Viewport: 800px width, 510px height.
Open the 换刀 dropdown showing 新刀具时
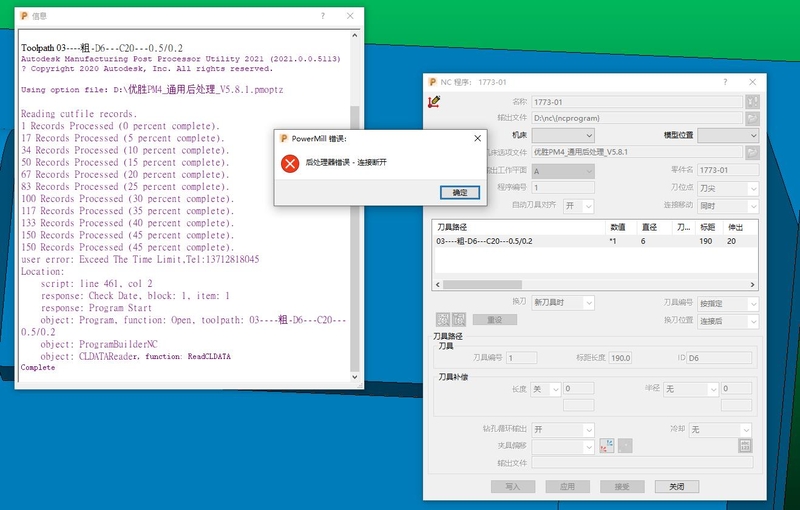[x=562, y=302]
